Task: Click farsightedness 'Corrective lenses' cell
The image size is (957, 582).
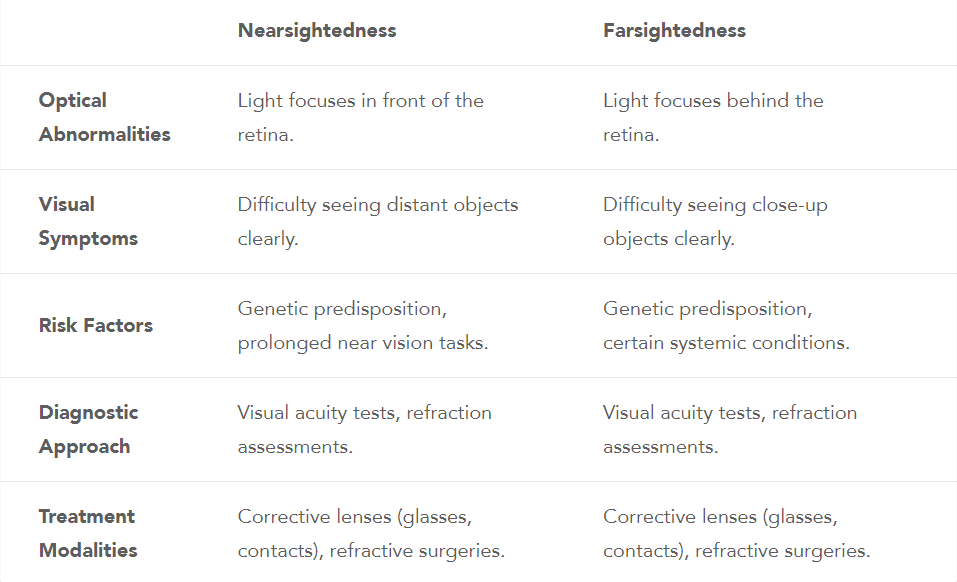Action: coord(737,533)
